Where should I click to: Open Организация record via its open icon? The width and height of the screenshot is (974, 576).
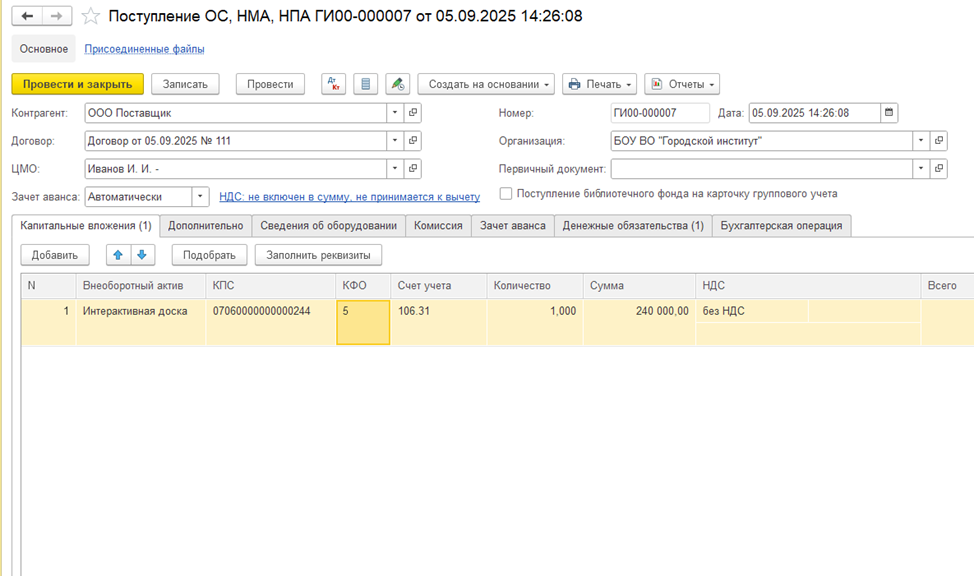pos(939,141)
